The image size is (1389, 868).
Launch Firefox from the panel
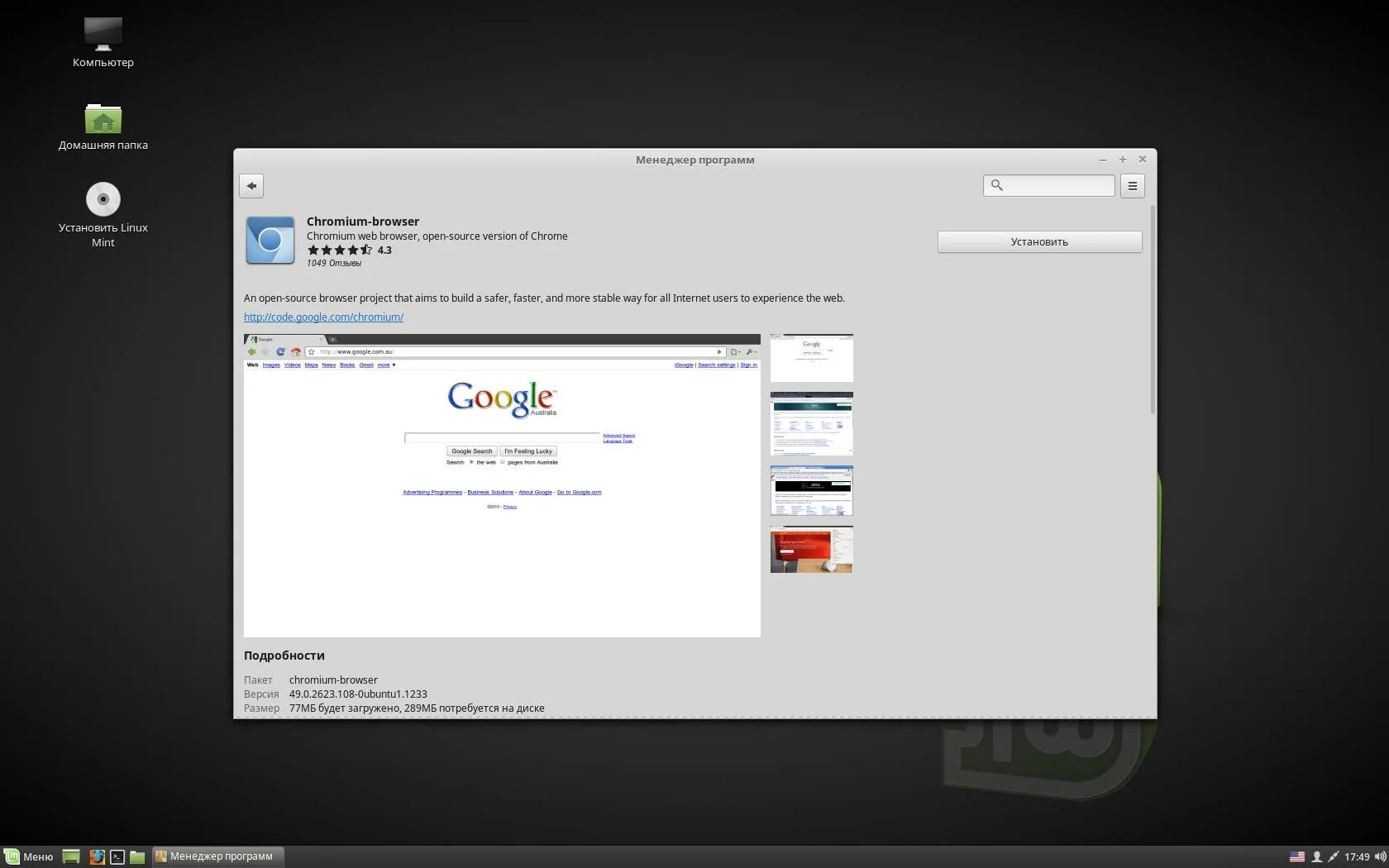coord(97,856)
